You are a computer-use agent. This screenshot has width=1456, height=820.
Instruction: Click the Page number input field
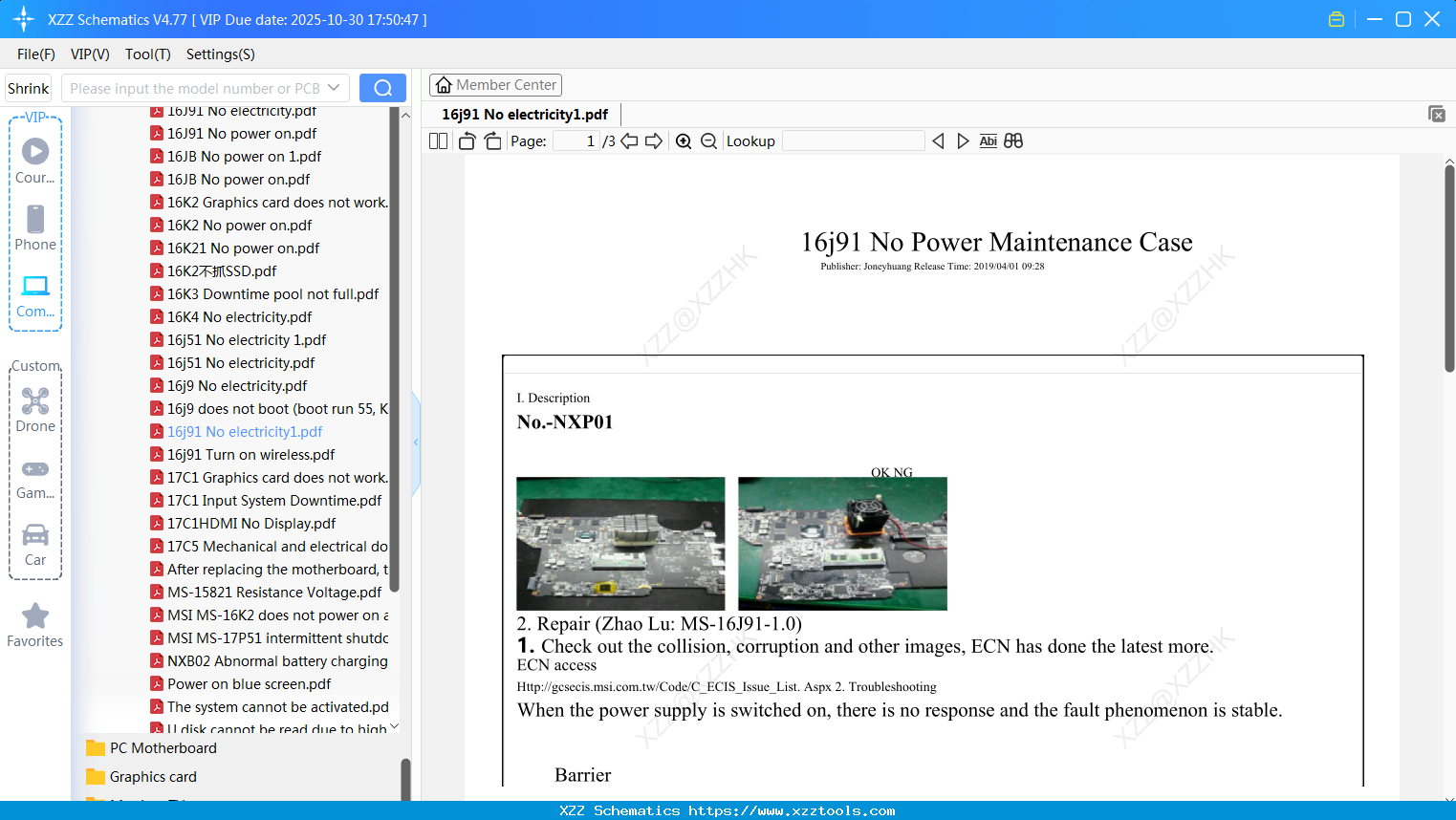point(576,141)
